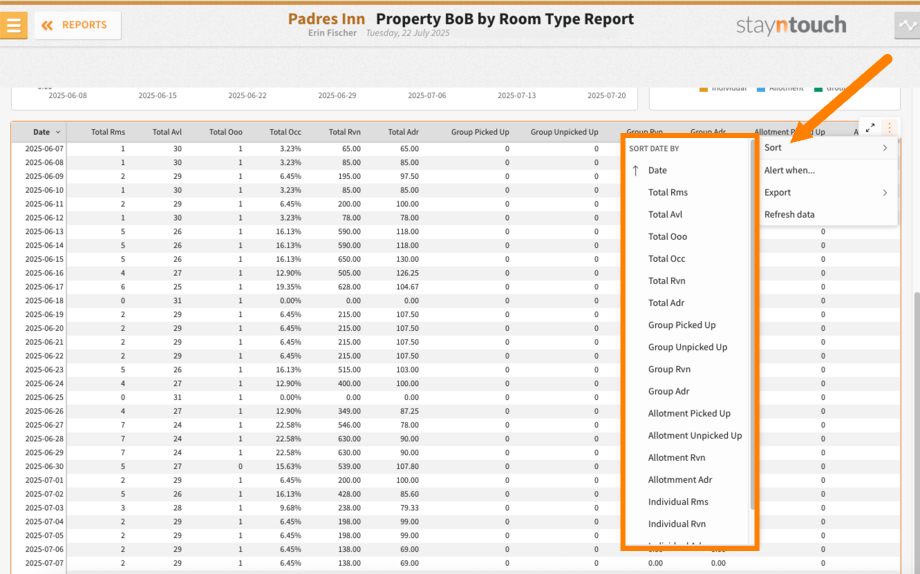Sort by Total Rvn

667,281
